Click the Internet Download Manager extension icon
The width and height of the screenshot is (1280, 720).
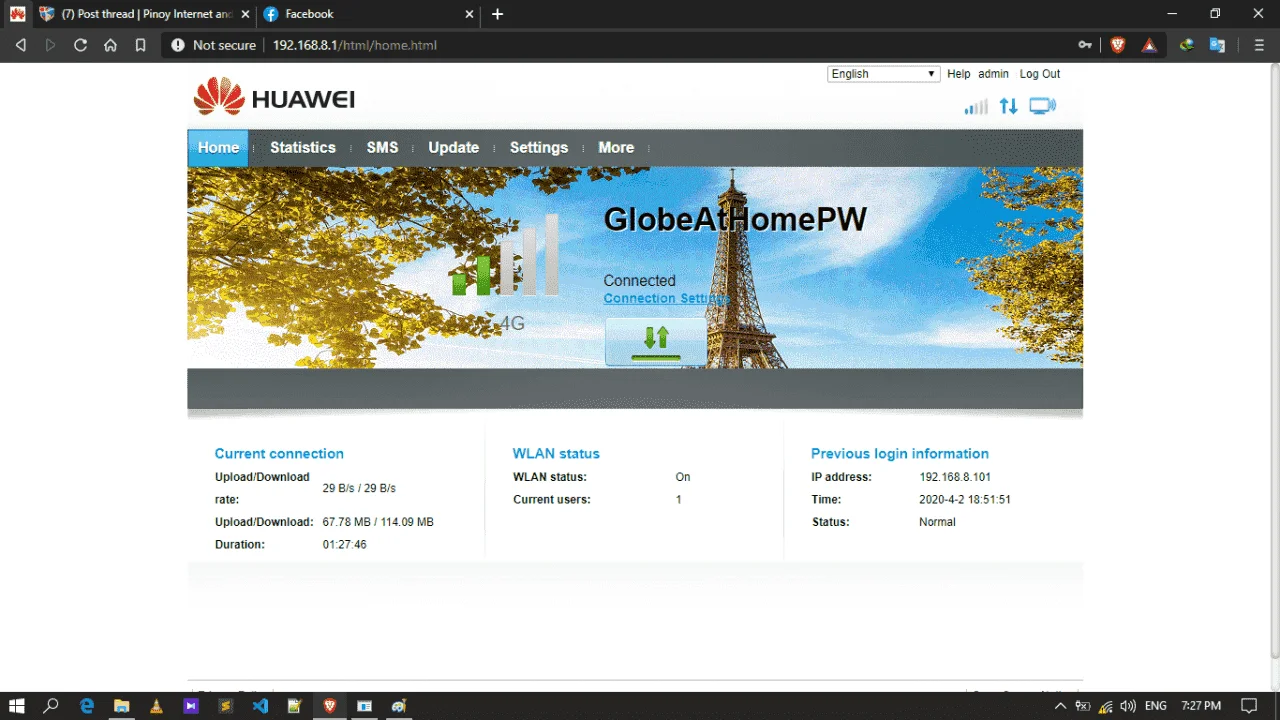point(1186,45)
